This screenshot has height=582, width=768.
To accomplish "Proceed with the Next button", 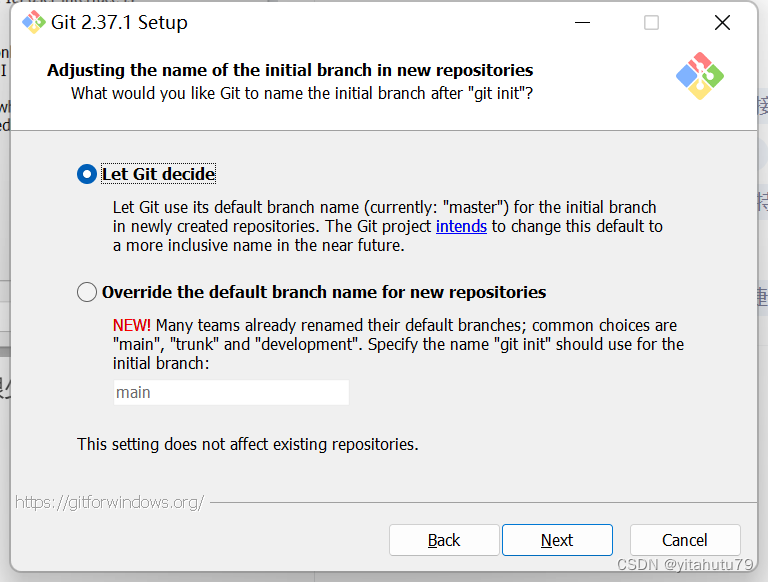I will point(557,540).
